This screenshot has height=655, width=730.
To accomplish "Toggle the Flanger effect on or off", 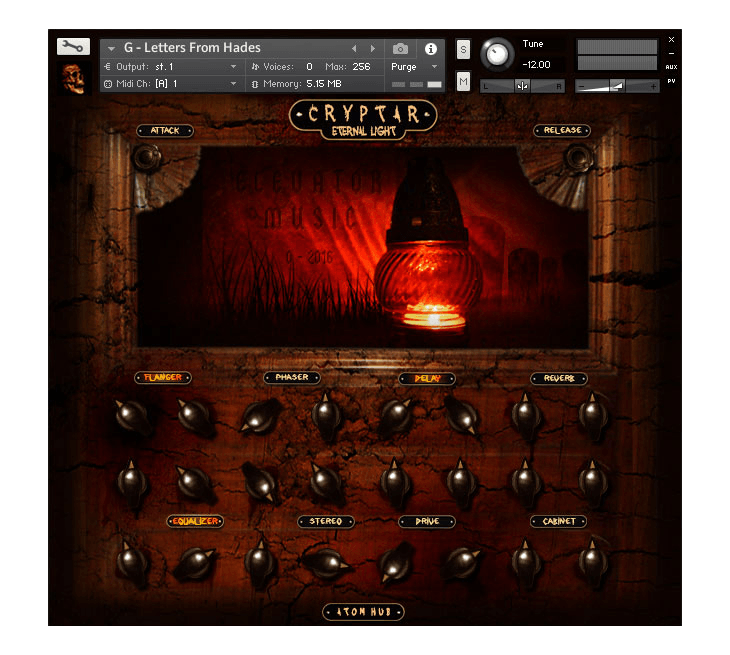I will 162,378.
